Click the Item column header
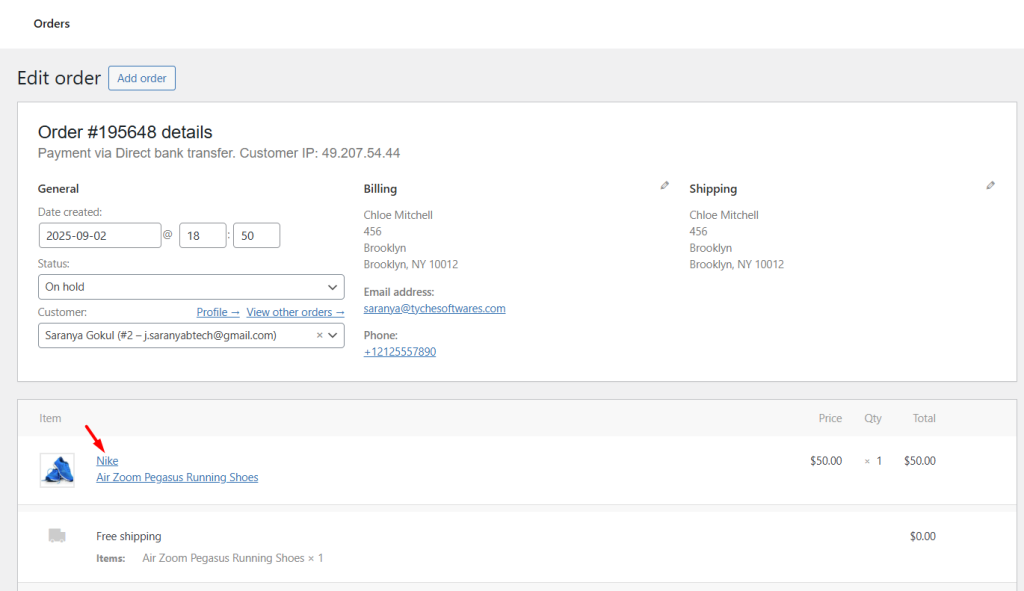 (50, 418)
